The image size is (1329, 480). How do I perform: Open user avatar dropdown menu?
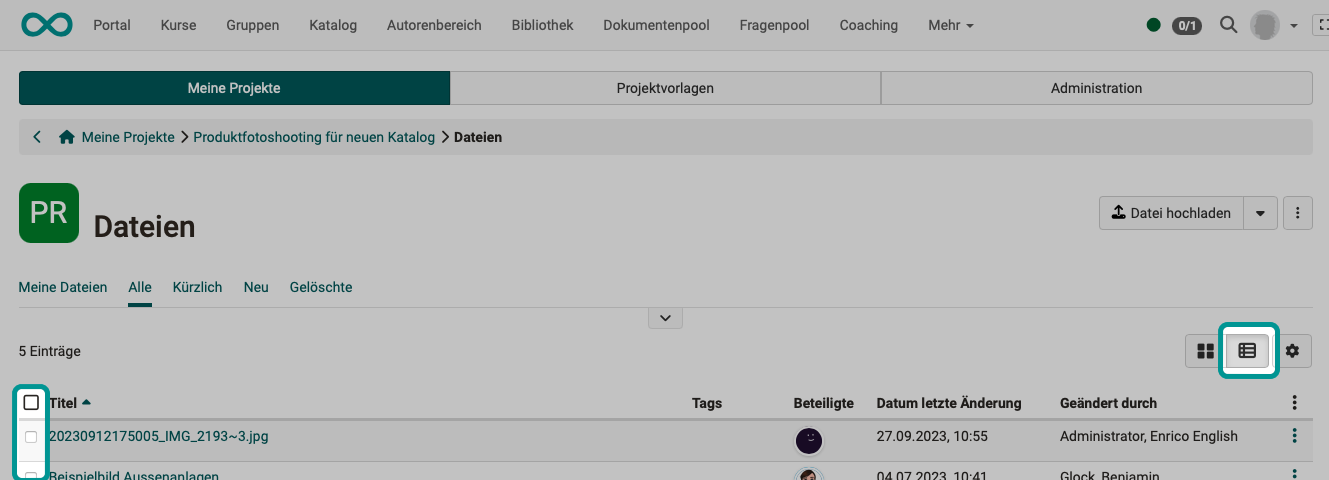tap(1274, 25)
